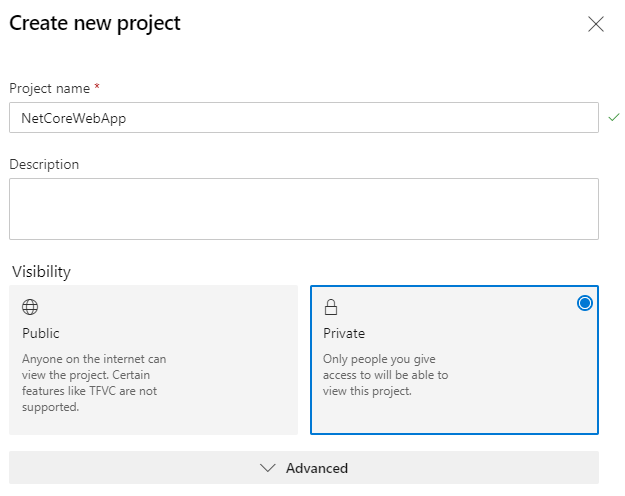Expand the Advanced section
This screenshot has height=496, width=625.
[304, 468]
